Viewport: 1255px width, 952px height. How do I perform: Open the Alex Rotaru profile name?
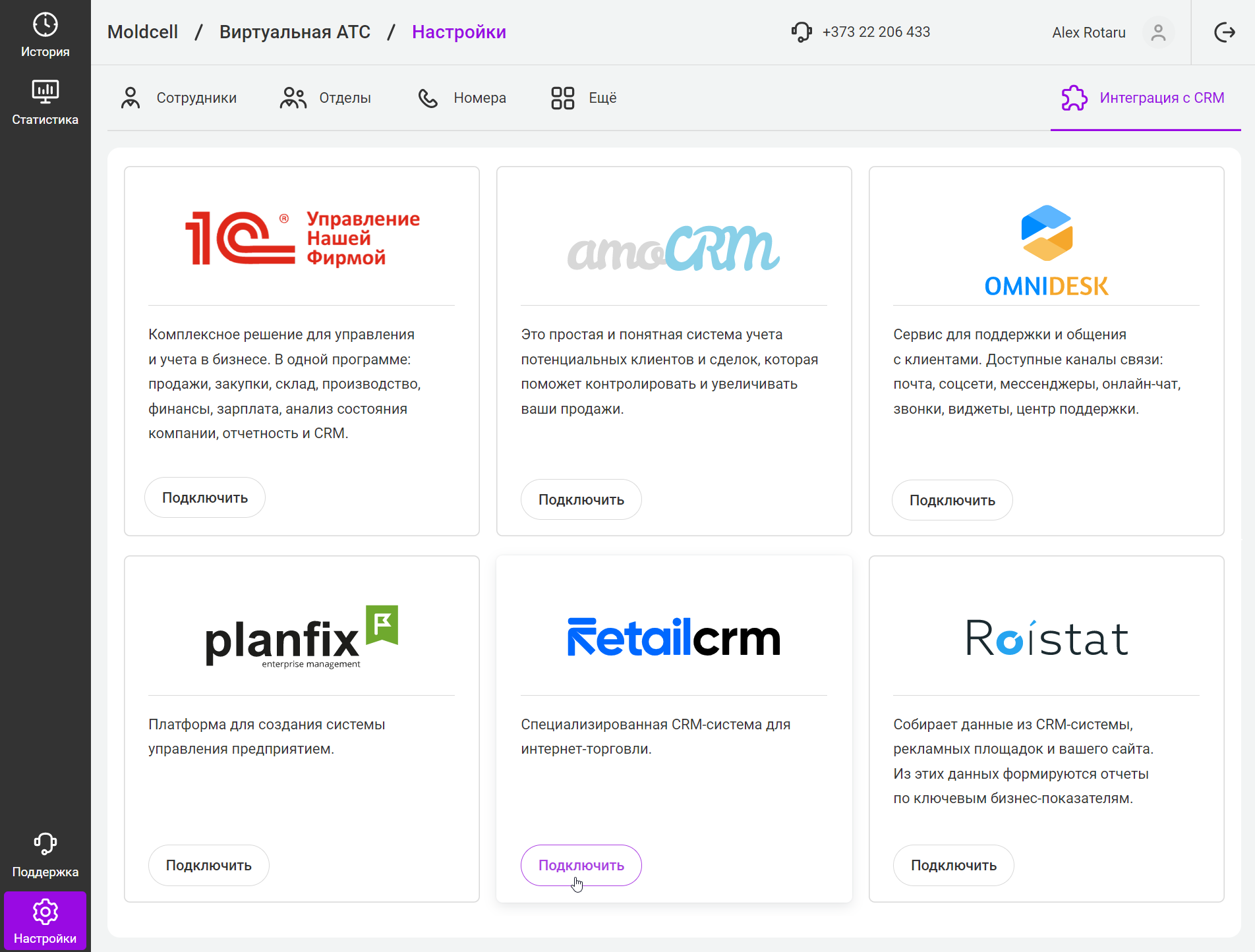(1089, 33)
